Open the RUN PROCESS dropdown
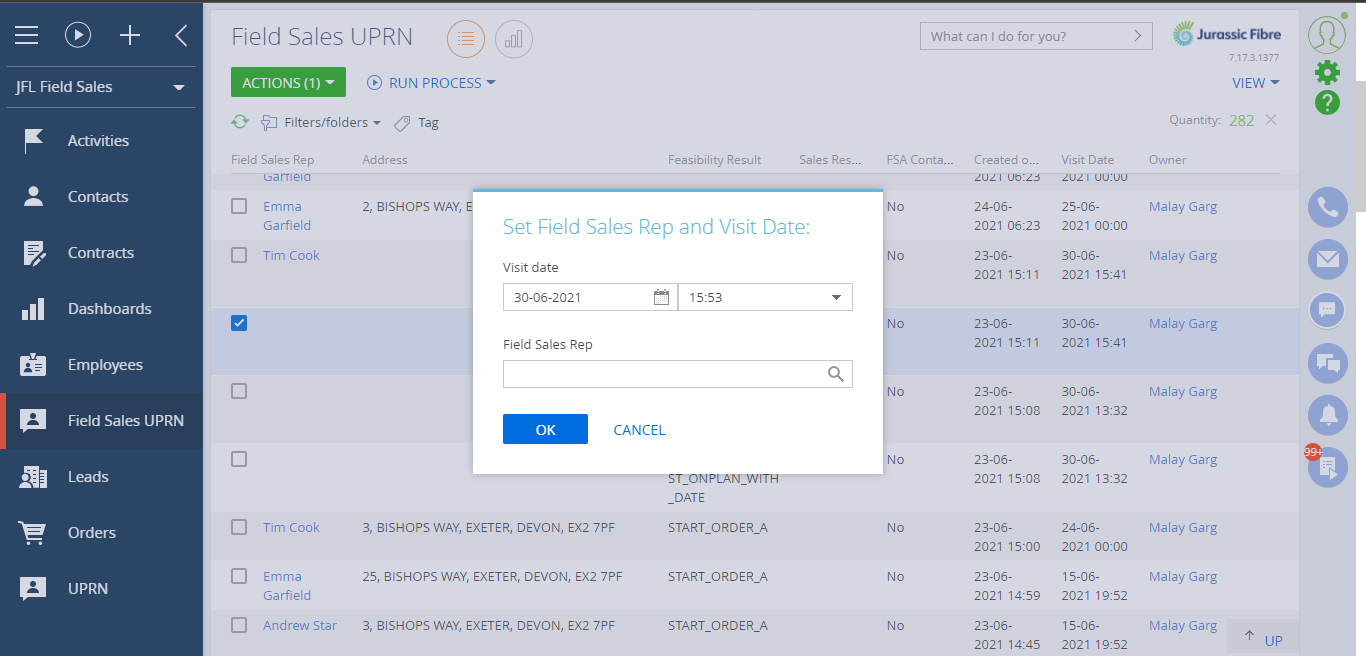This screenshot has width=1366, height=656. click(x=431, y=83)
